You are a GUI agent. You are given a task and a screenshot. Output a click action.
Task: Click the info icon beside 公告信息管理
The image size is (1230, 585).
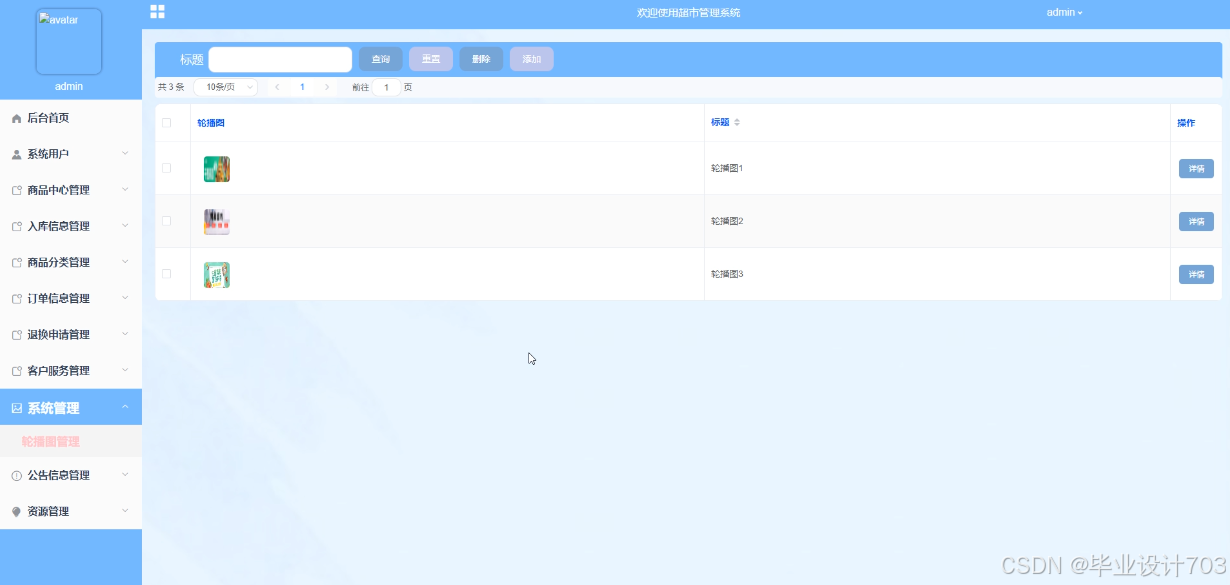pyautogui.click(x=16, y=475)
